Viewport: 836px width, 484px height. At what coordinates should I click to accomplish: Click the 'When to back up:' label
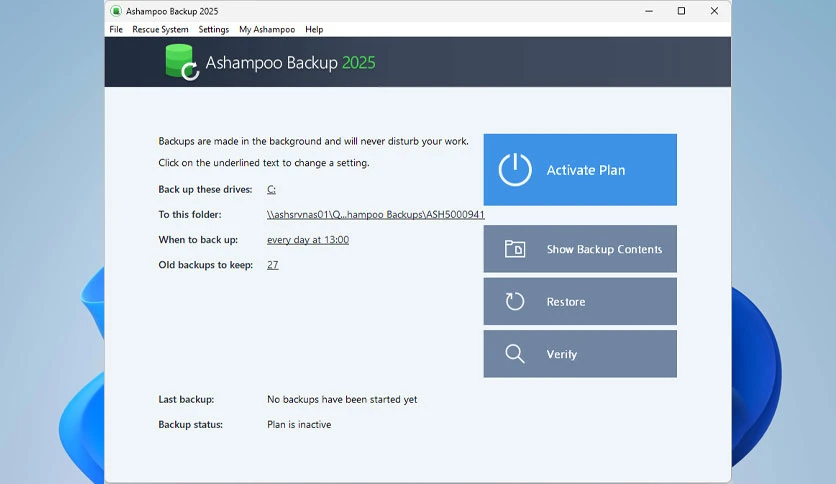click(198, 240)
